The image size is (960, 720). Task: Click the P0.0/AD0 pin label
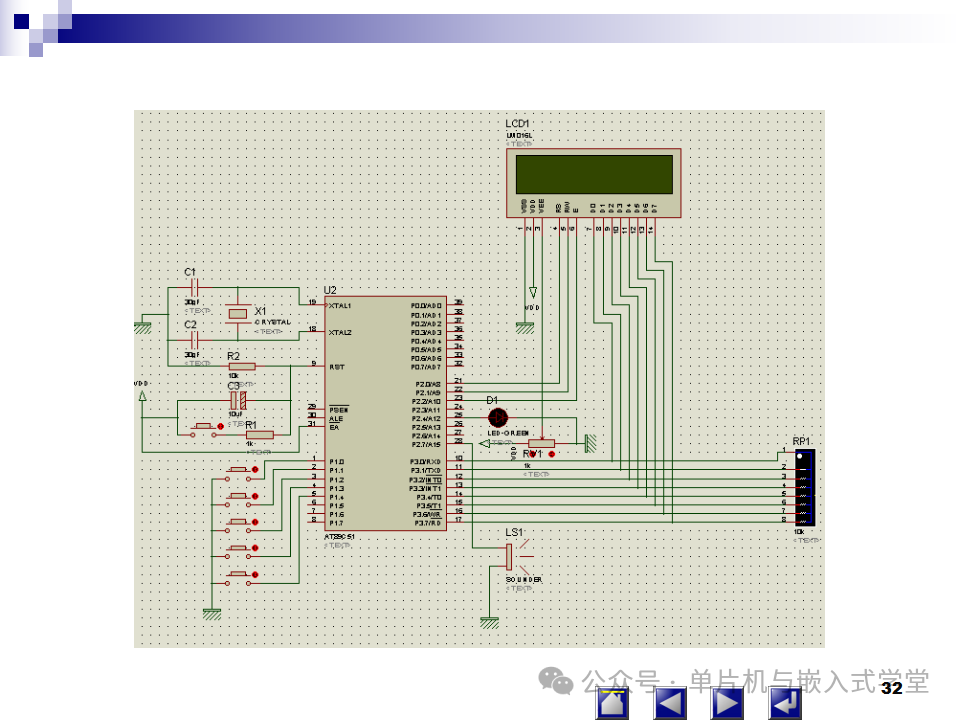coord(426,306)
